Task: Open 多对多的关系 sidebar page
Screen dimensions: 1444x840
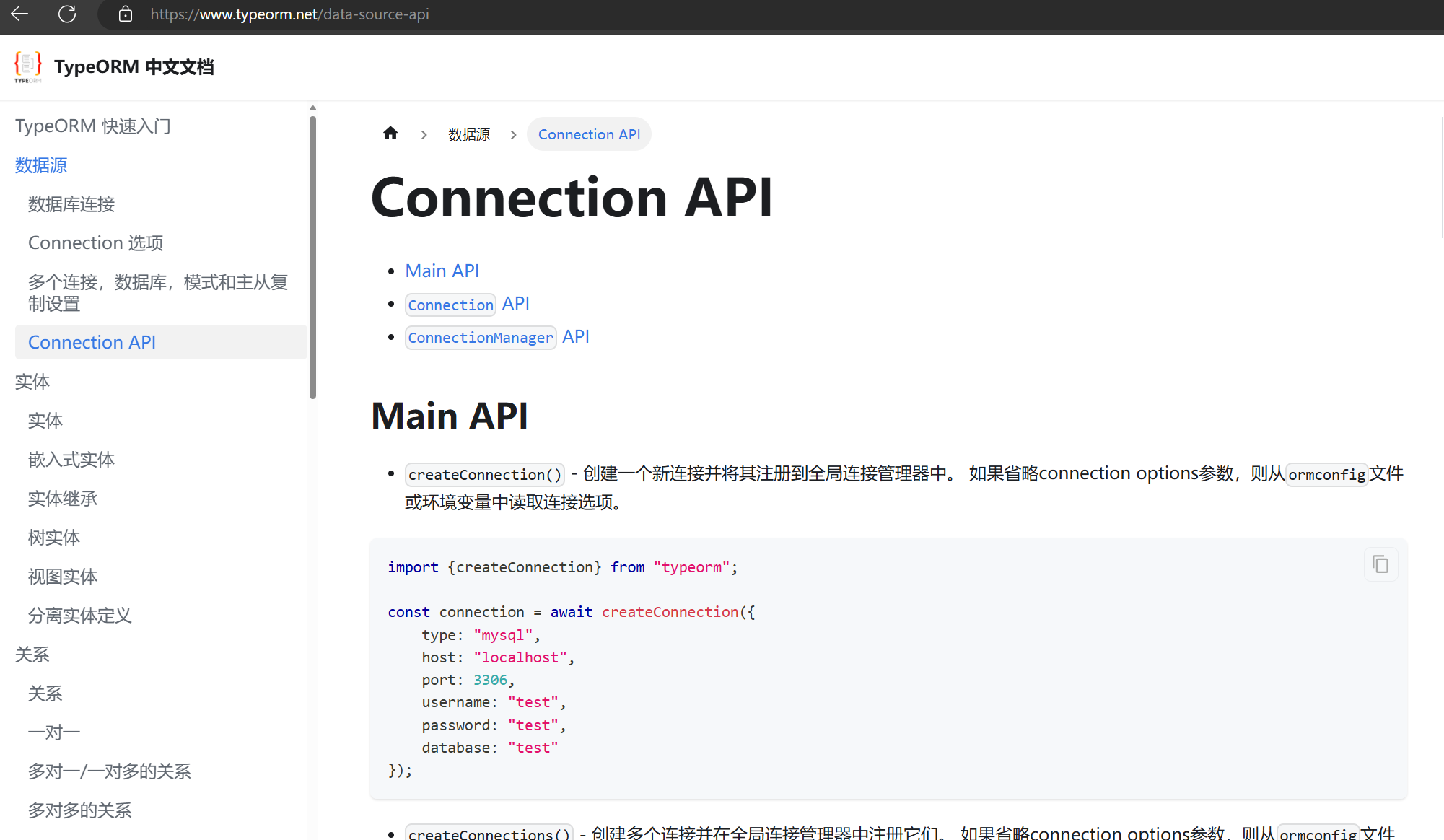Action: pos(80,810)
